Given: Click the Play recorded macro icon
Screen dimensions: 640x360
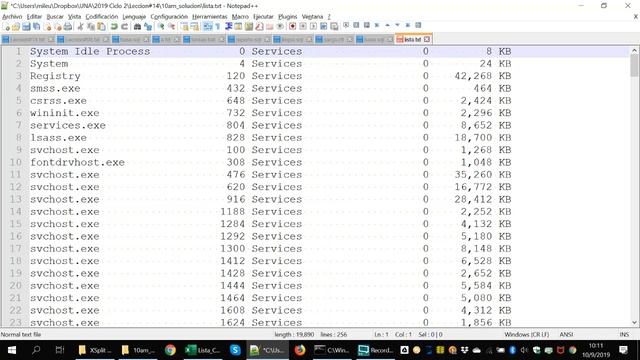Looking at the screenshot, I should click(313, 27).
